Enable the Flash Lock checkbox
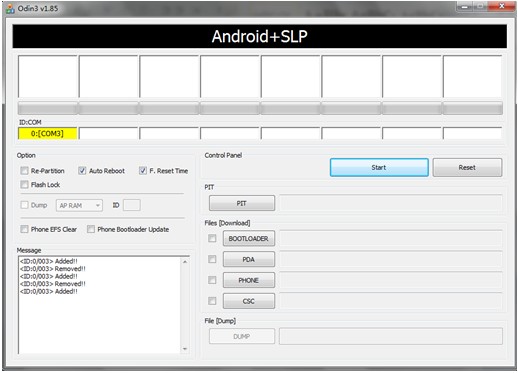Screen dimensions: 518x373 tap(24, 184)
